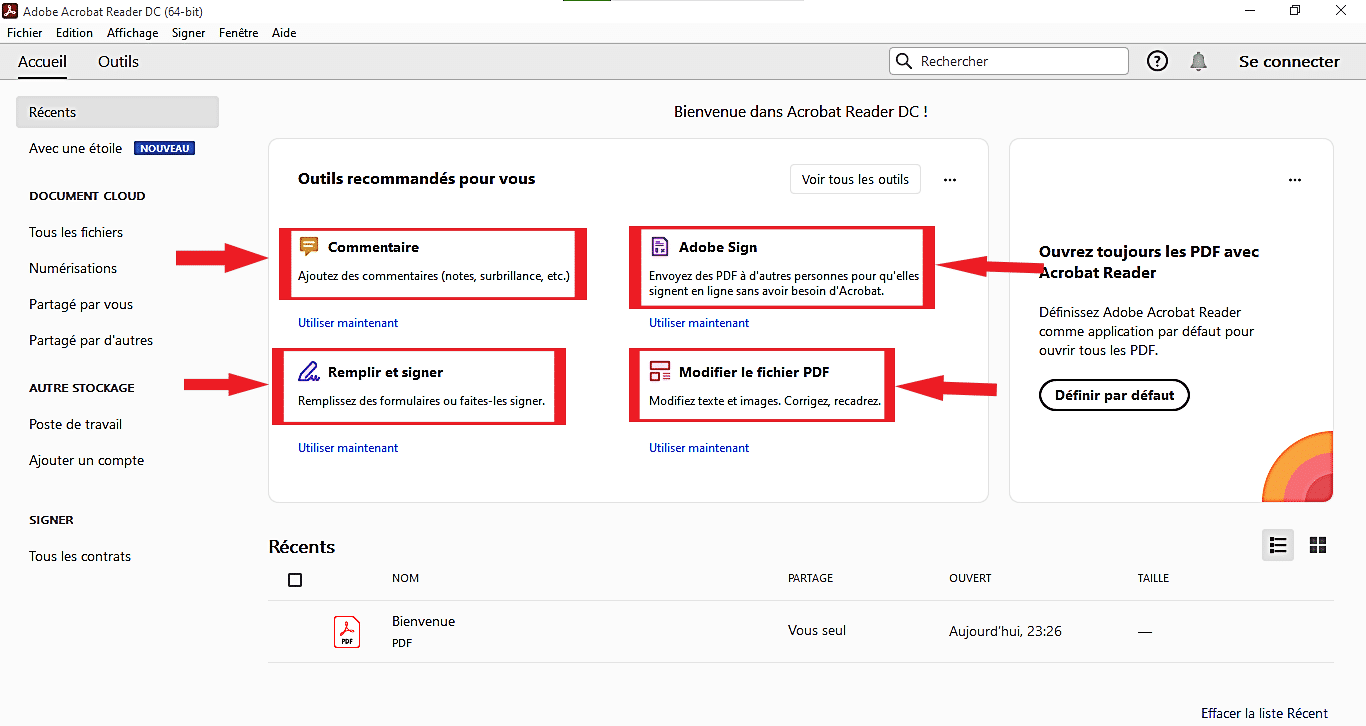Viewport: 1366px width, 726px height.
Task: Switch to the Outils tab
Action: (118, 61)
